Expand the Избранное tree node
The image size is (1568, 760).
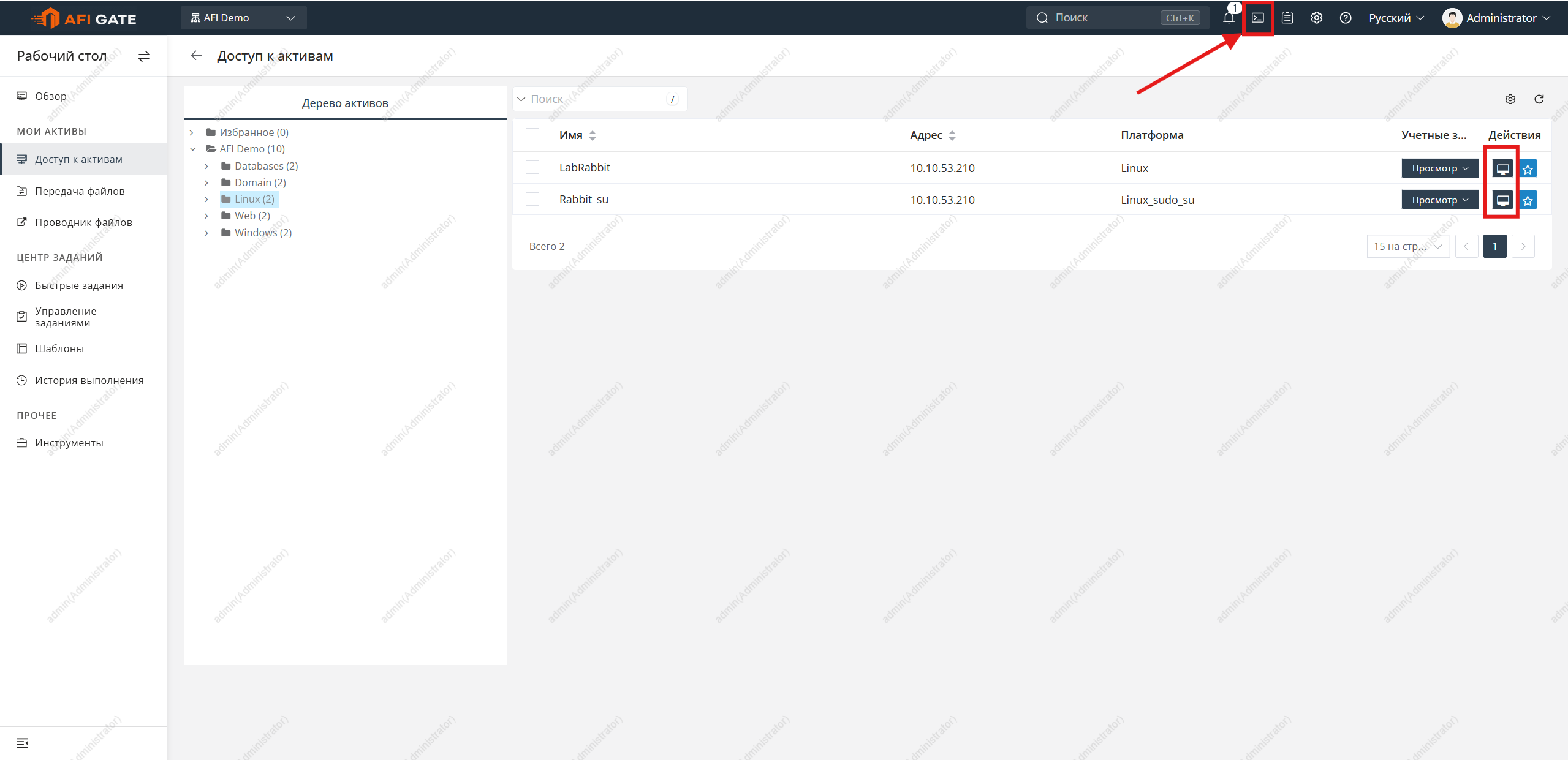tap(192, 132)
